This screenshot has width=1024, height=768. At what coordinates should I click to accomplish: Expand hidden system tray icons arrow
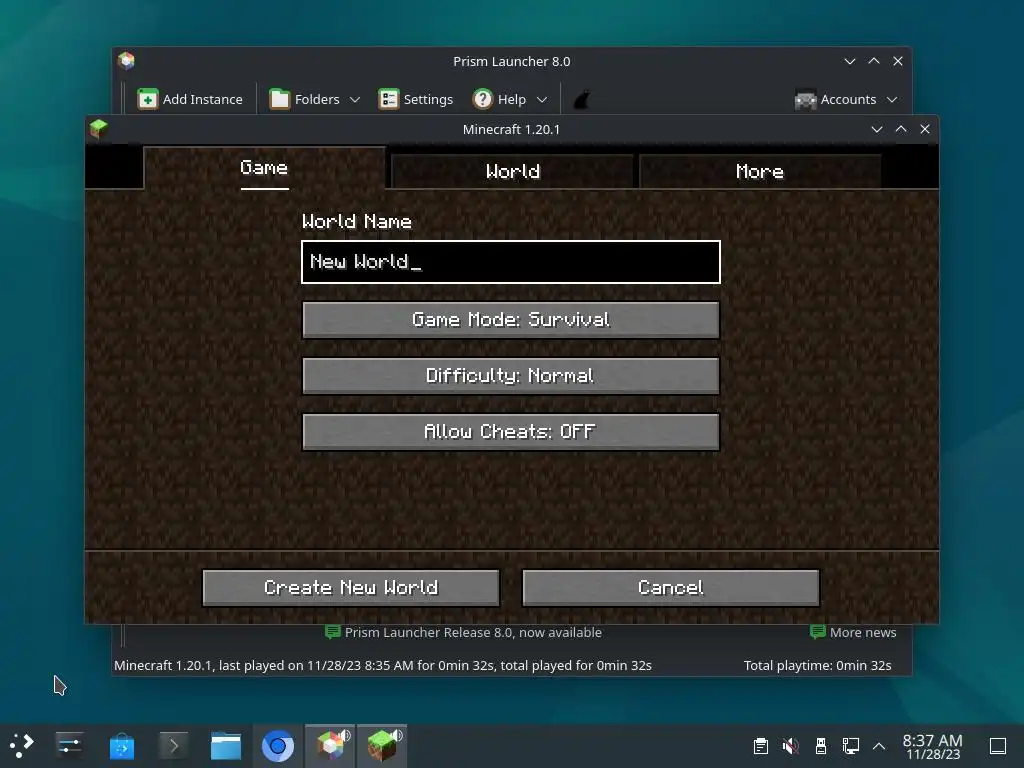coord(879,746)
